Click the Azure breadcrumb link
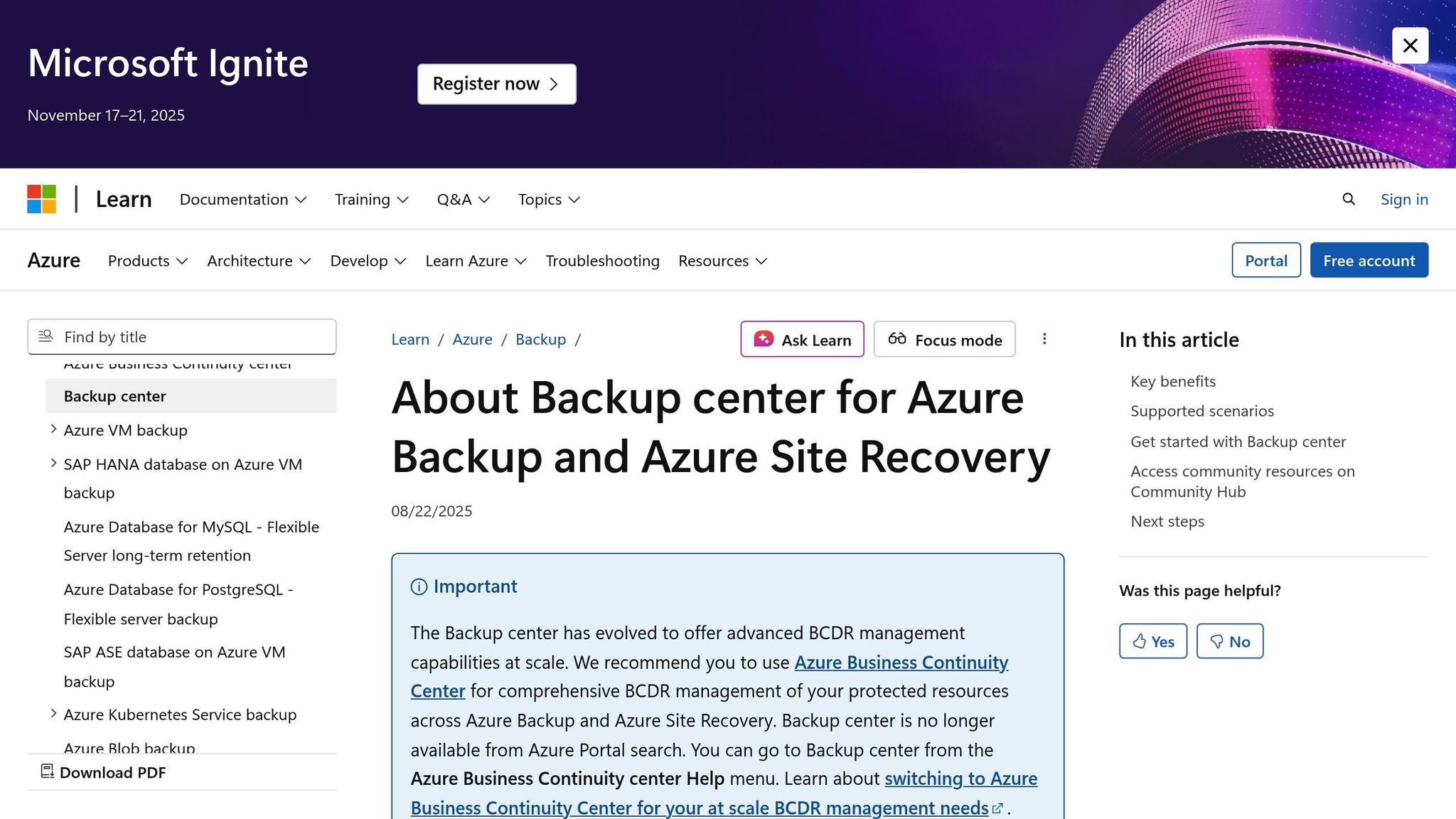The height and width of the screenshot is (819, 1456). [472, 339]
